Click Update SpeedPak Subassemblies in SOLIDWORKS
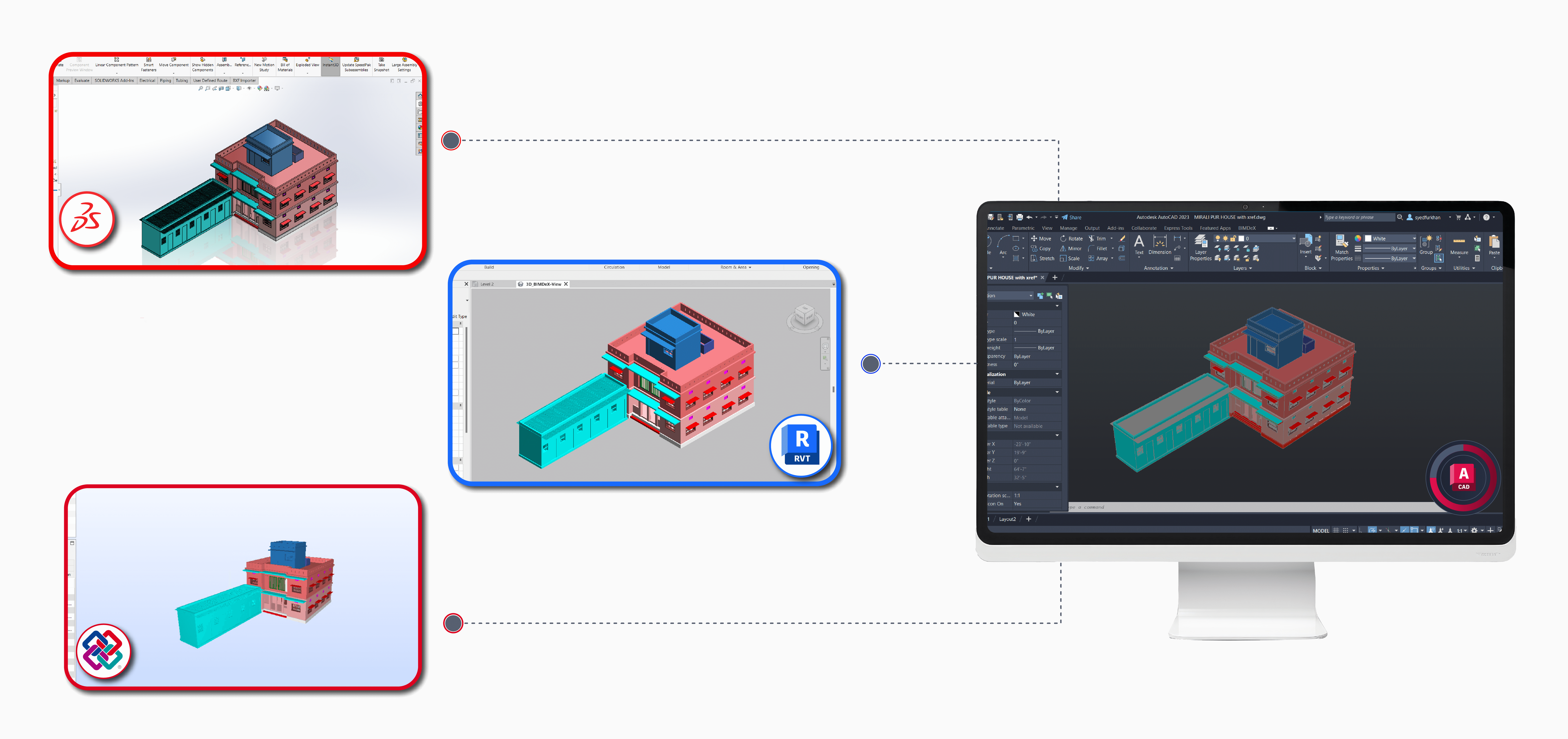Image resolution: width=1568 pixels, height=739 pixels. [x=356, y=65]
